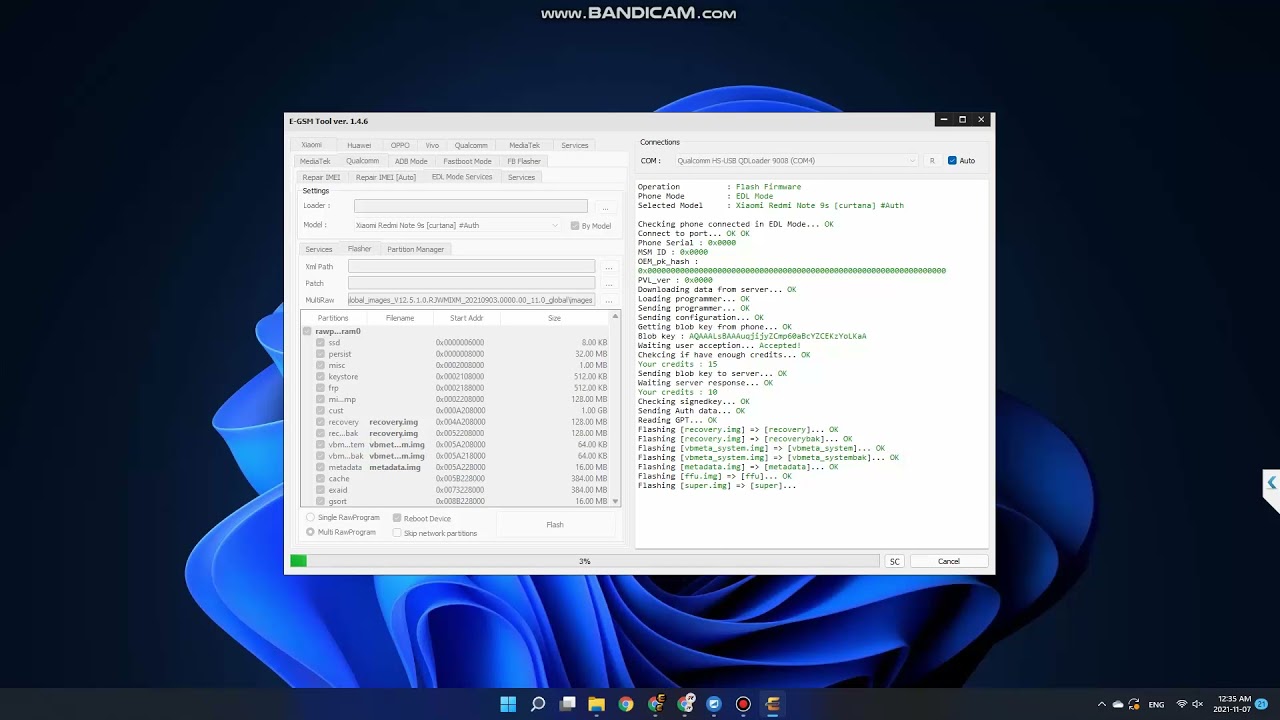
Task: Click the Start Addr column header
Action: [x=467, y=318]
